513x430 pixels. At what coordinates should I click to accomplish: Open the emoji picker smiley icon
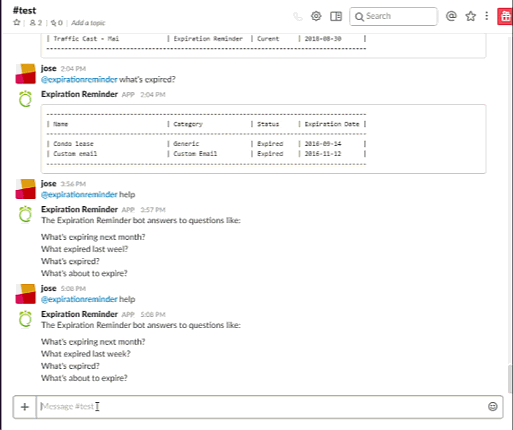[493, 406]
